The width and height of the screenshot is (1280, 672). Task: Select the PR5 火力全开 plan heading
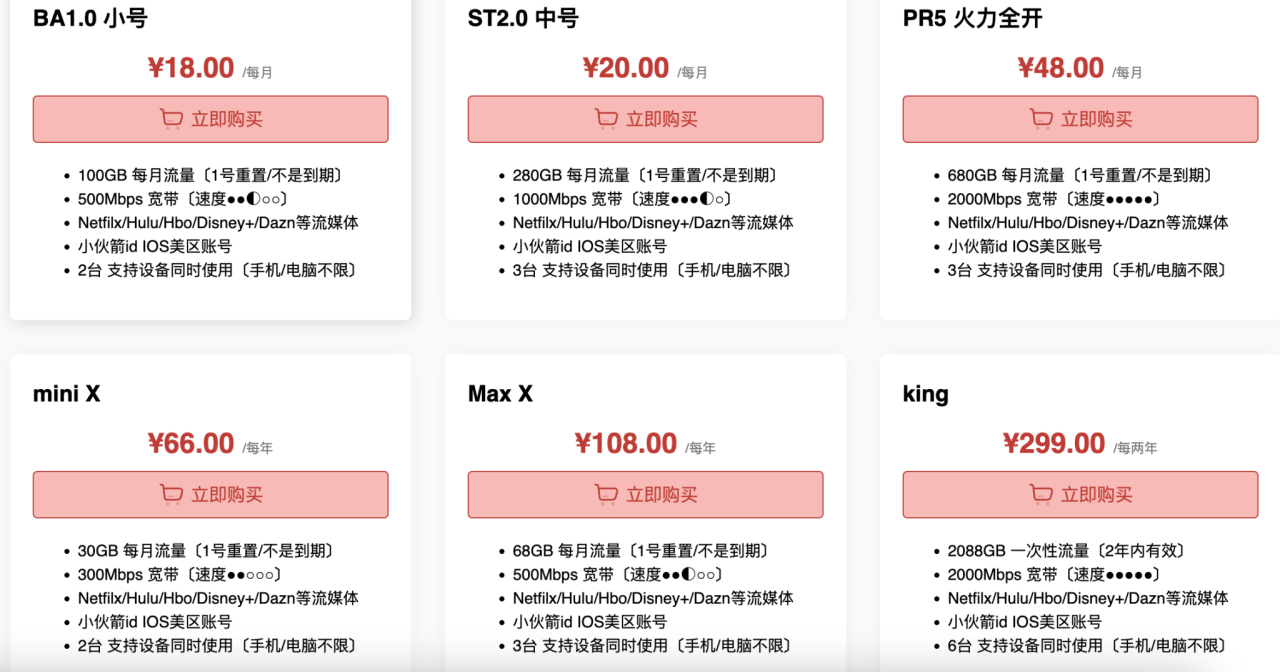click(x=972, y=18)
